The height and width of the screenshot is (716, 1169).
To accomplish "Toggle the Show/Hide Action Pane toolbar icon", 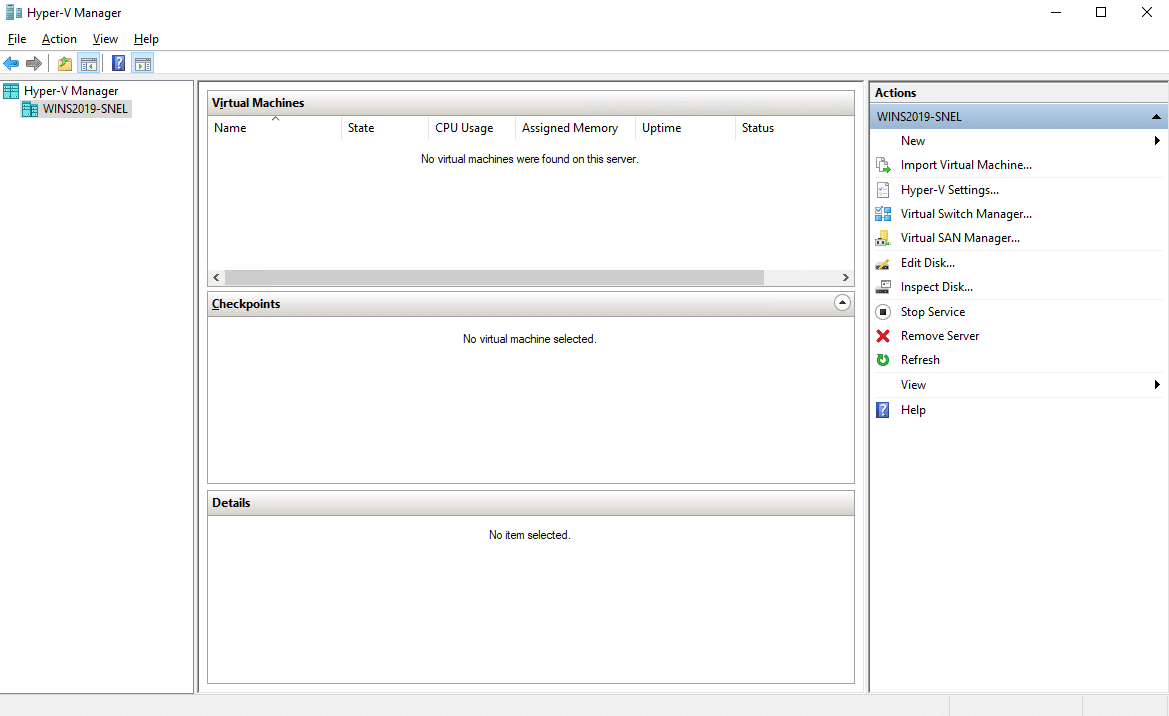I will (x=143, y=63).
